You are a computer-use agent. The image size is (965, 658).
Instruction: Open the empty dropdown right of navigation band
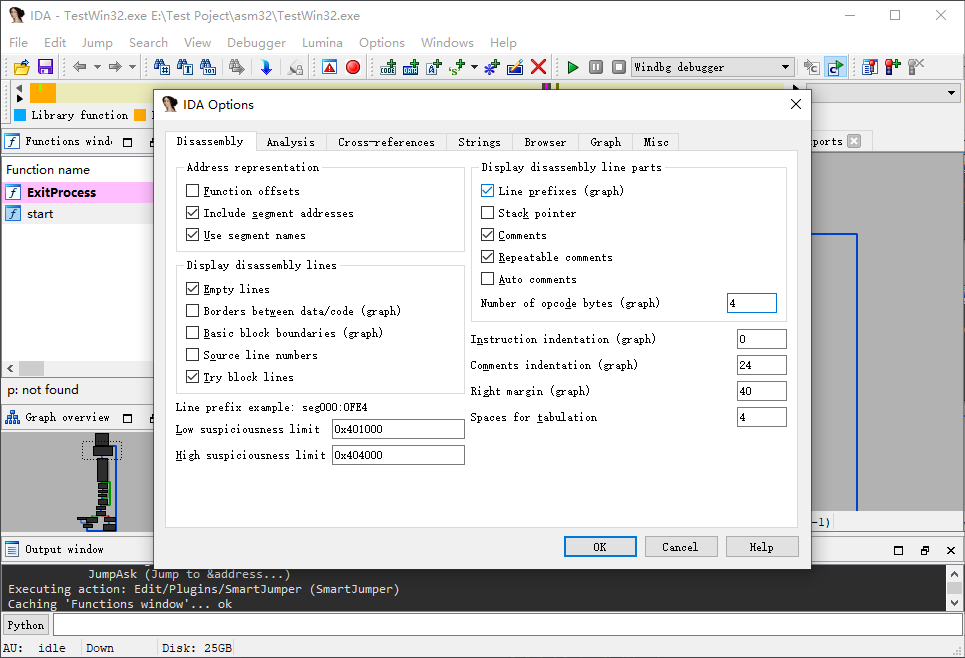coord(883,93)
